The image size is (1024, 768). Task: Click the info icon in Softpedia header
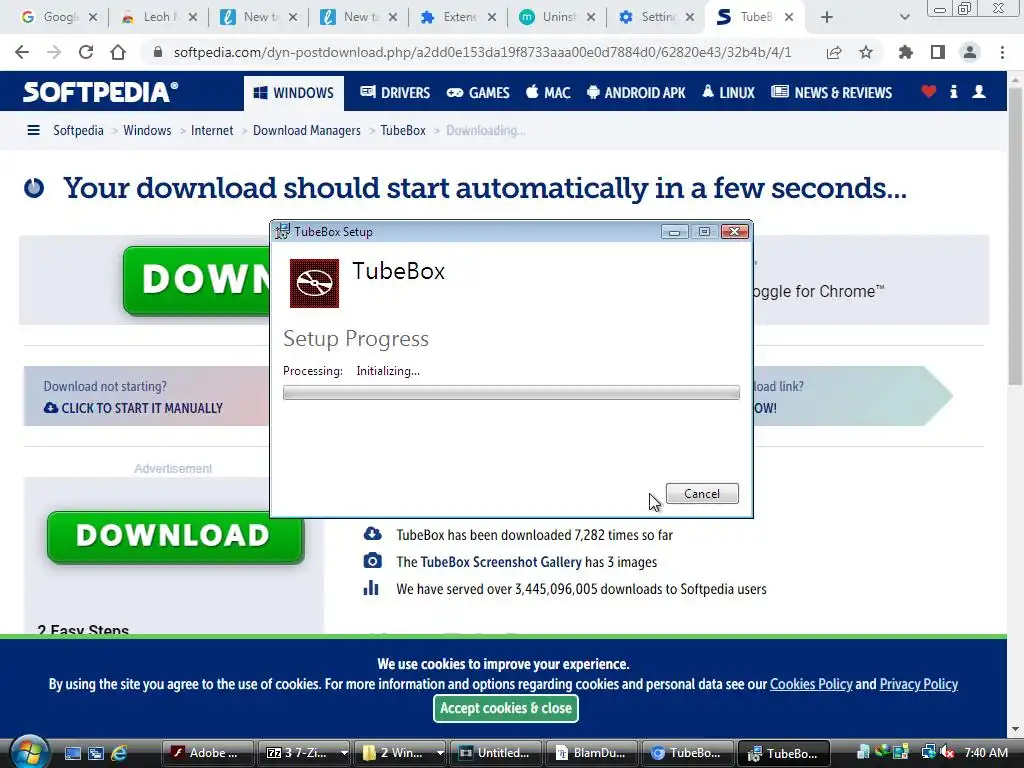[953, 91]
